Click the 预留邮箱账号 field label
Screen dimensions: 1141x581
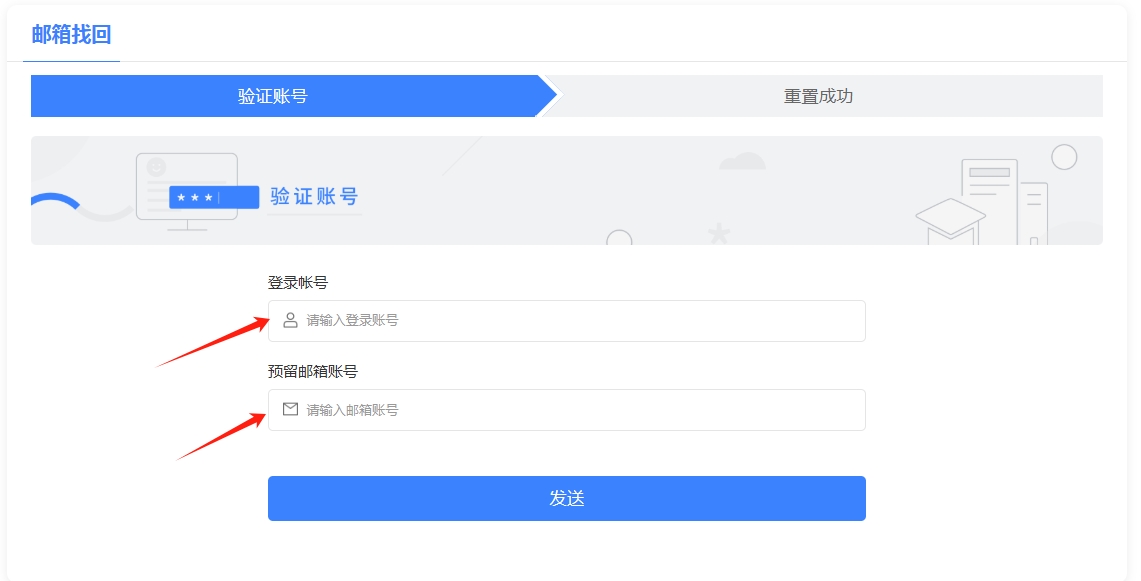pyautogui.click(x=312, y=372)
